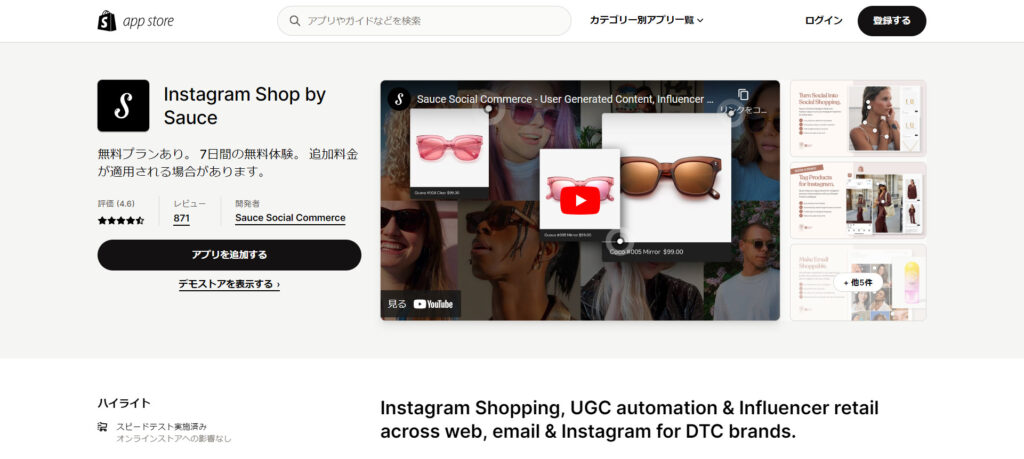Open the Tag Products for Instagram thumbnail
The height and width of the screenshot is (459, 1024).
point(857,200)
